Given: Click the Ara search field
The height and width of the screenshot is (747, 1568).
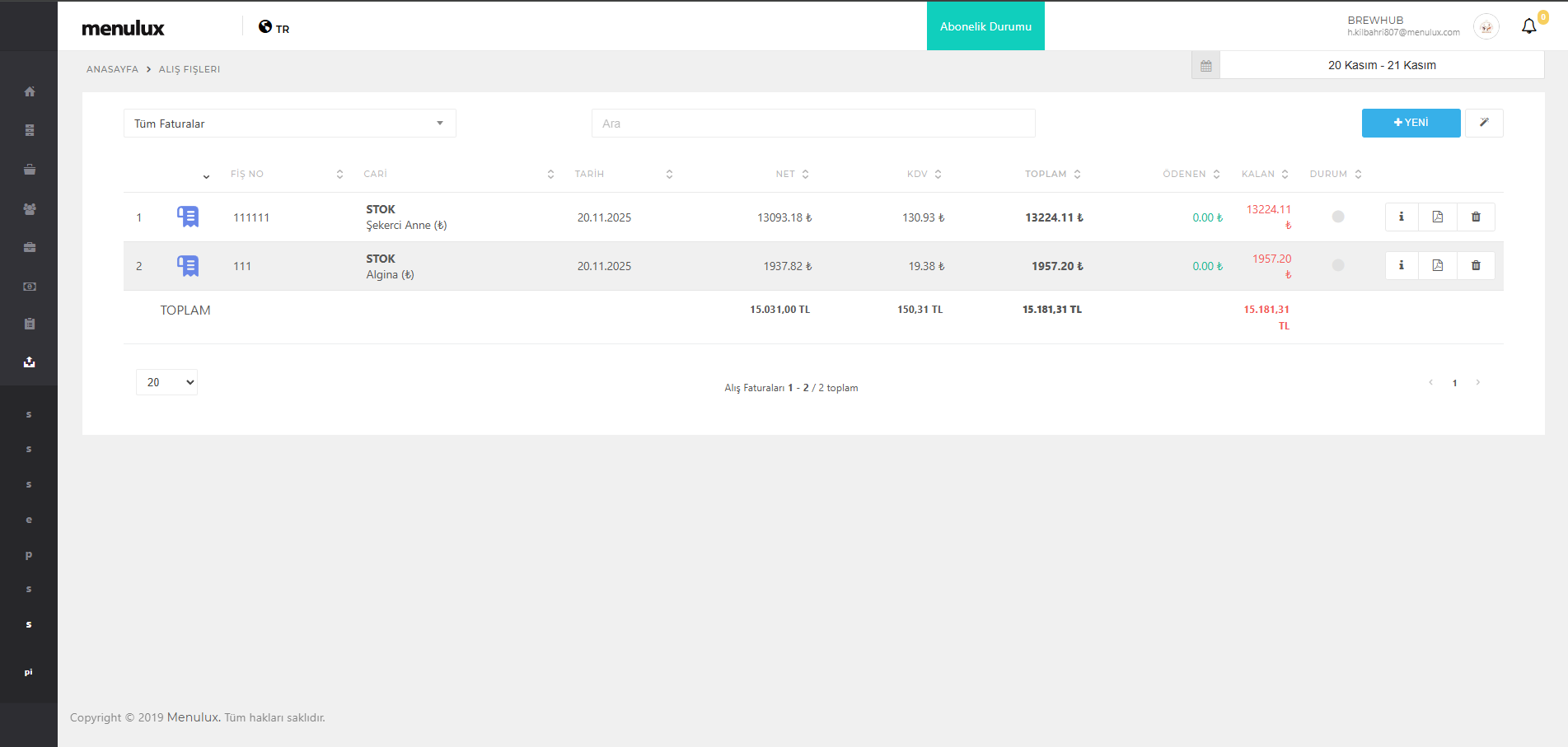Looking at the screenshot, I should 812,124.
